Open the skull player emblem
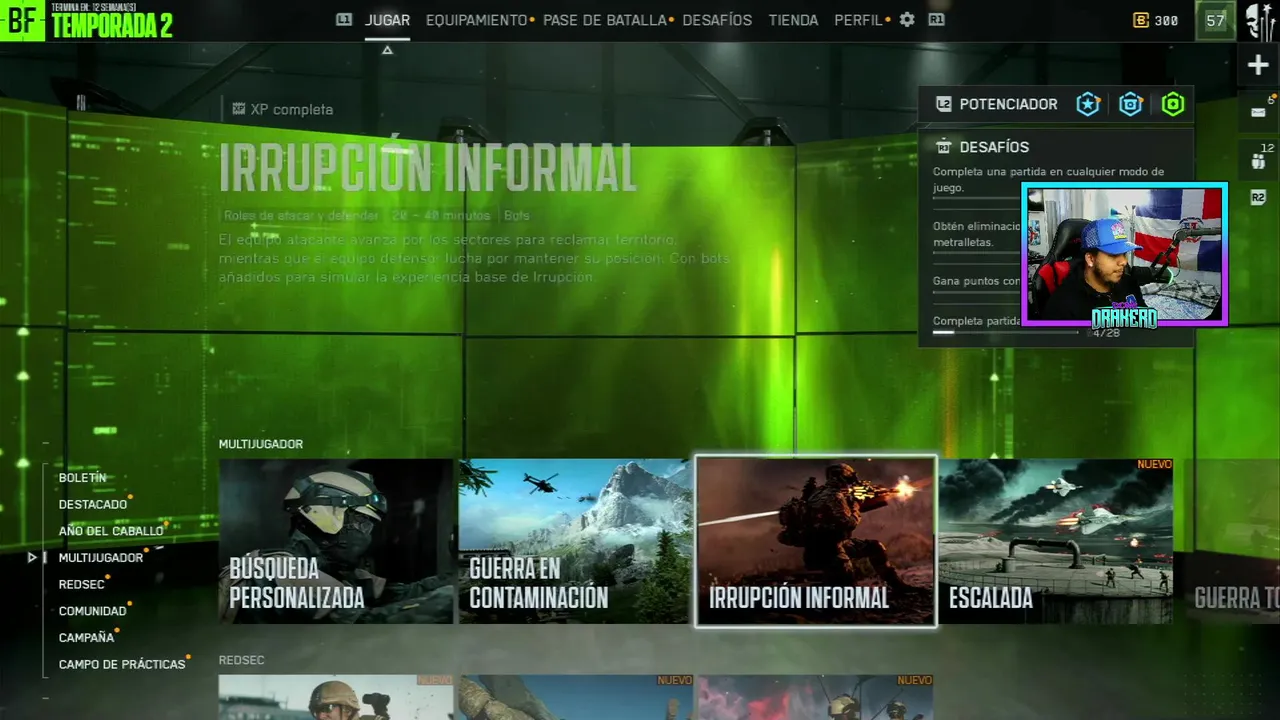1280x720 pixels. pyautogui.click(x=1260, y=20)
